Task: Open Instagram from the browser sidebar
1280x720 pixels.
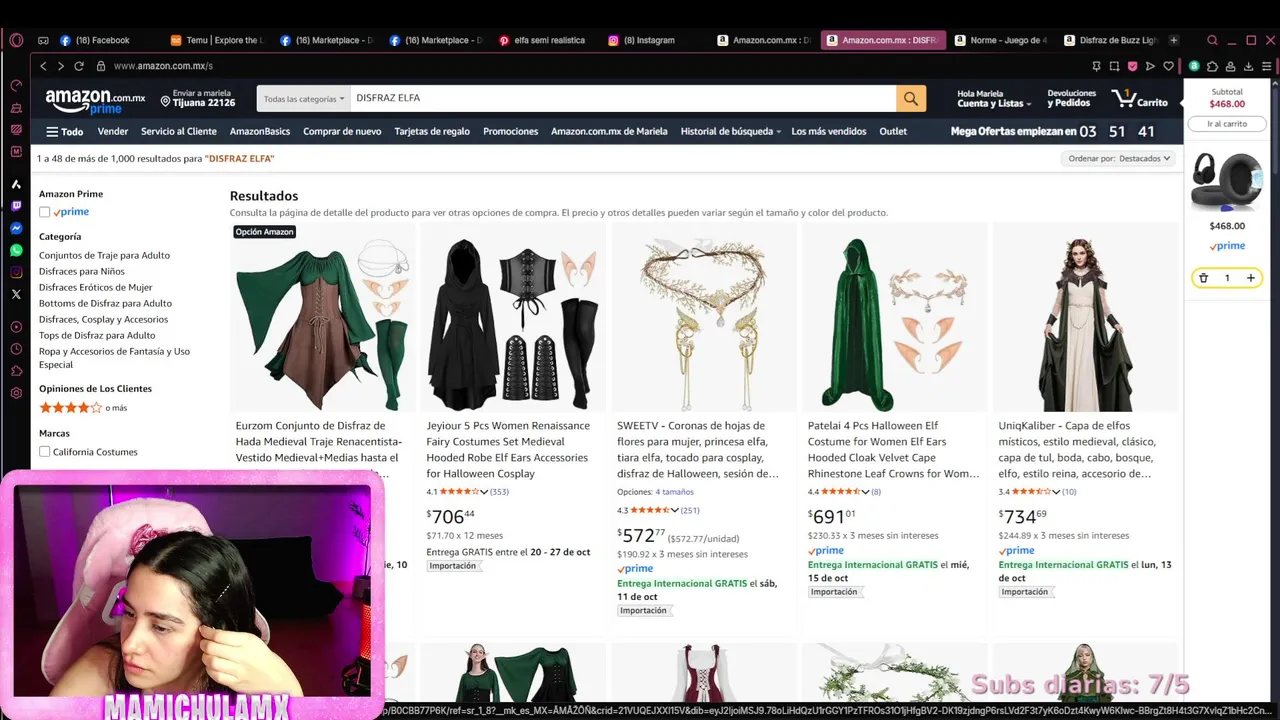Action: (16, 272)
